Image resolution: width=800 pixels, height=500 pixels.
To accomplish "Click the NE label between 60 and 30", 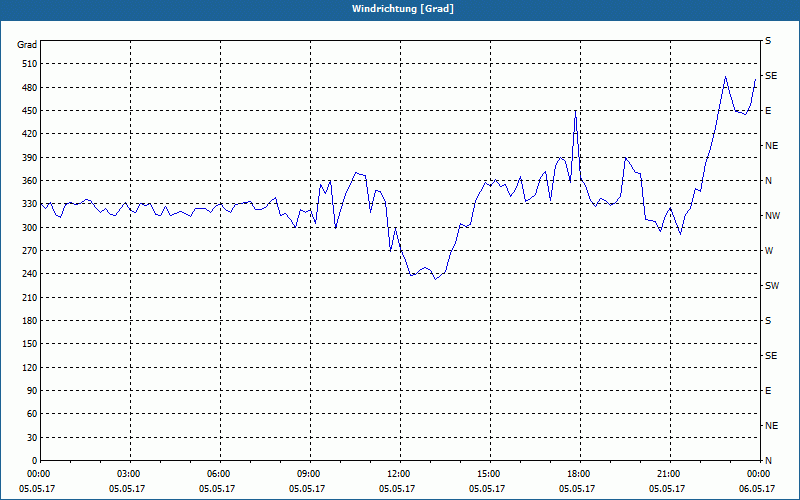I will (x=771, y=426).
